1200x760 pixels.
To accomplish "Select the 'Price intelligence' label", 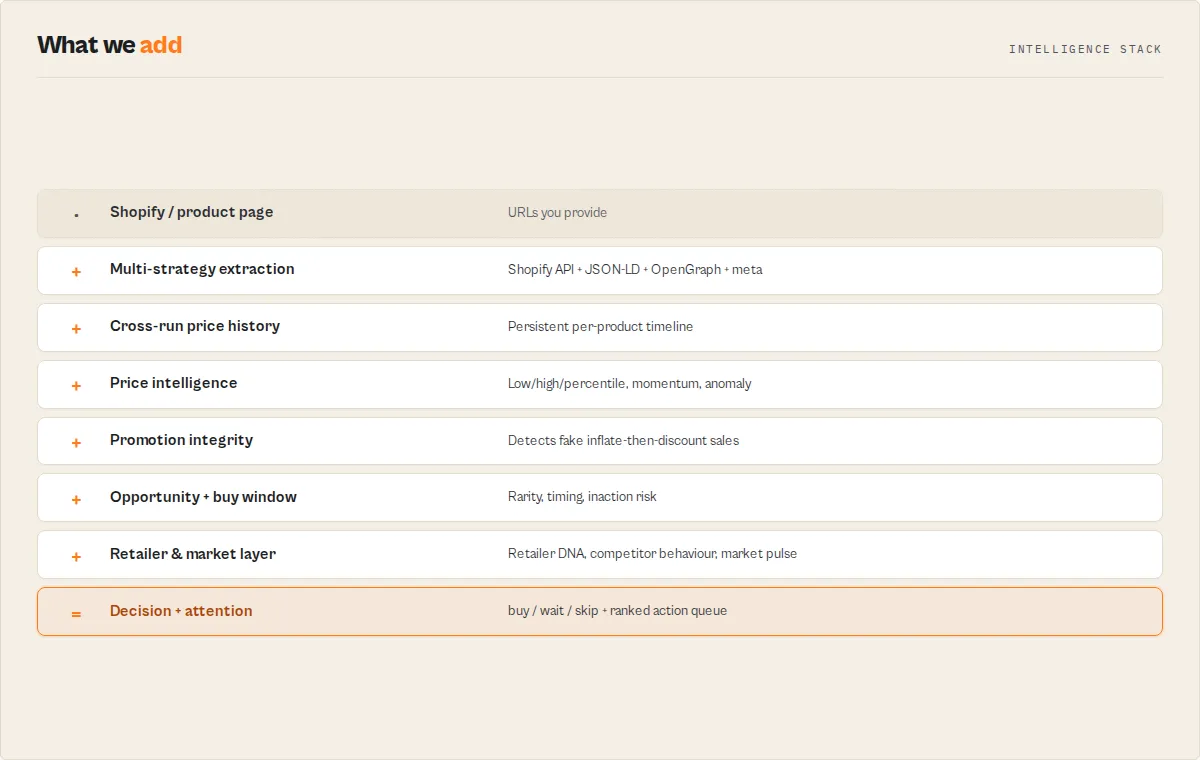I will [x=174, y=383].
